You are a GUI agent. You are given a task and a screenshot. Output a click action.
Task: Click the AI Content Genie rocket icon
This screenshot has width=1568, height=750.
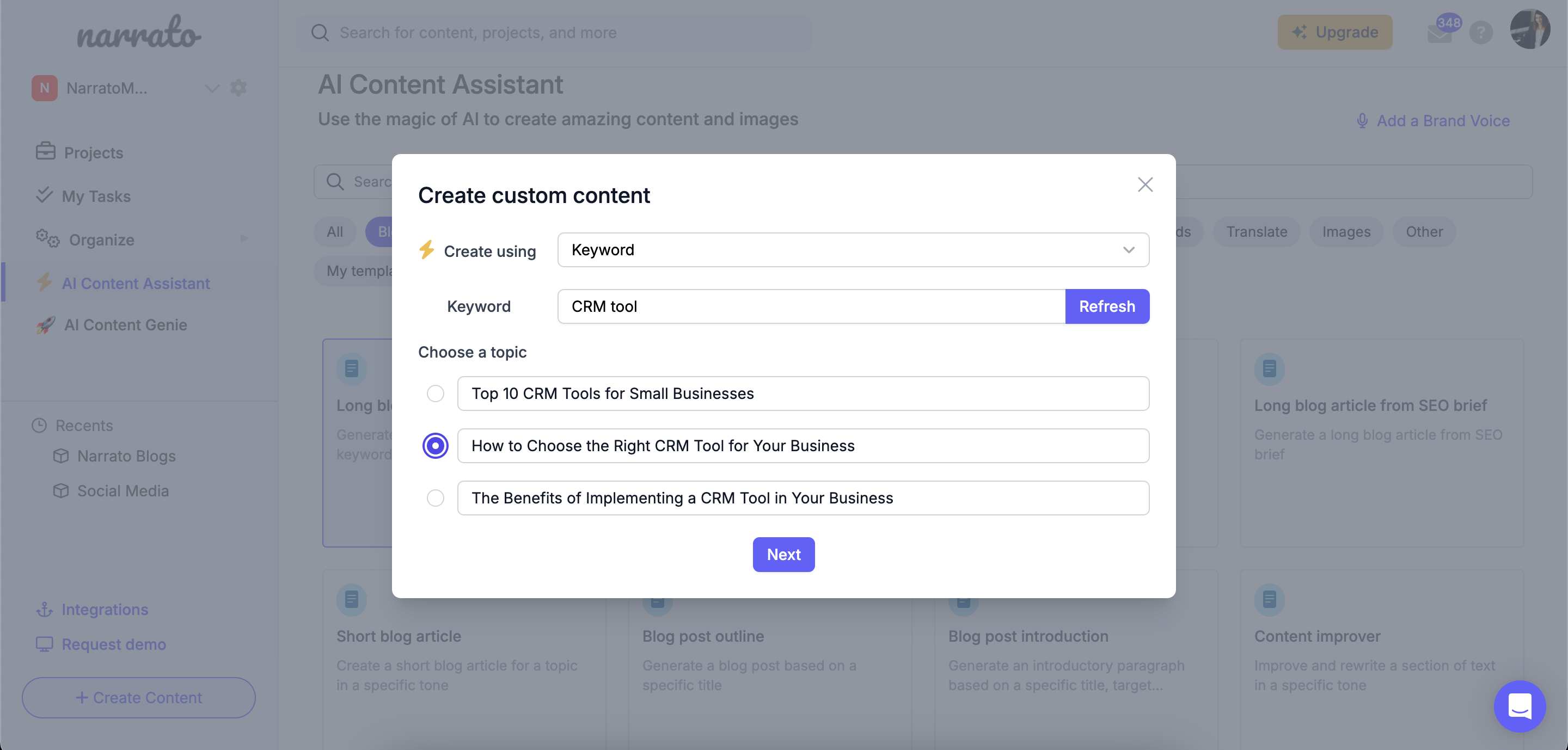[x=45, y=325]
